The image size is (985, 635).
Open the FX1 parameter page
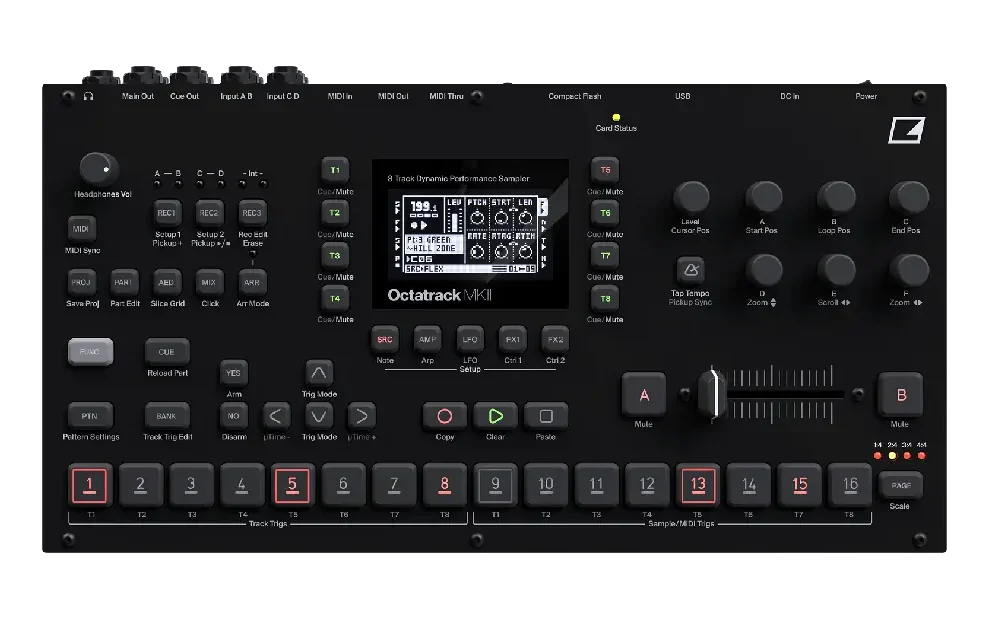pos(513,340)
